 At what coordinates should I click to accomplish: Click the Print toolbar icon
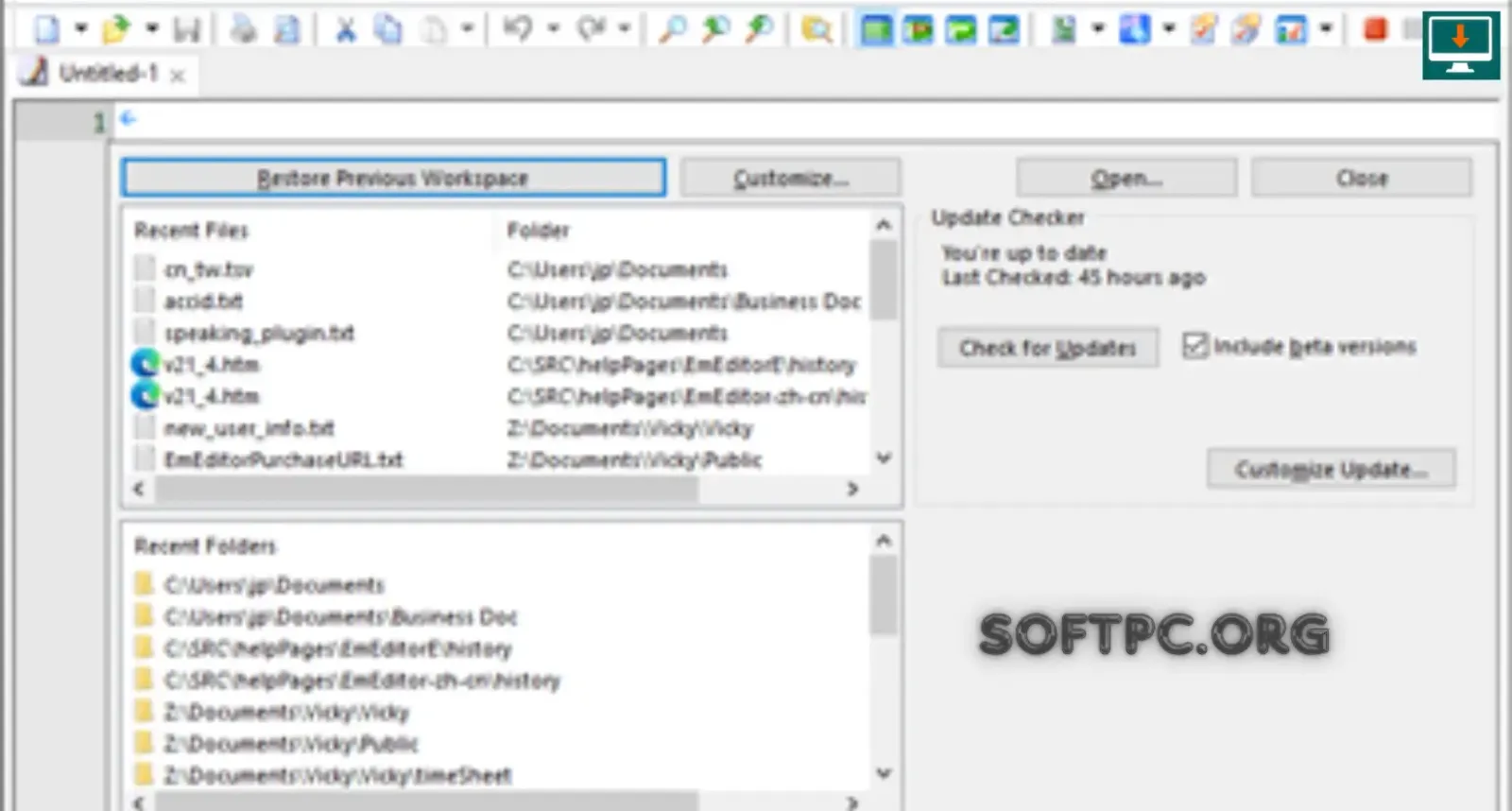click(244, 29)
